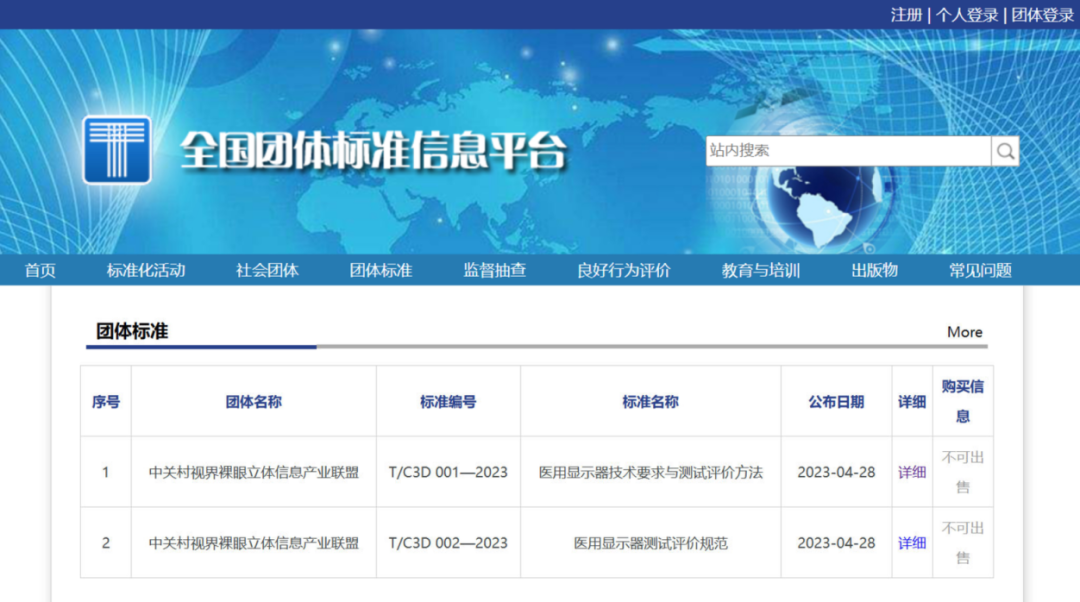Open the 社会团体 menu item
This screenshot has width=1080, height=602.
coord(267,270)
